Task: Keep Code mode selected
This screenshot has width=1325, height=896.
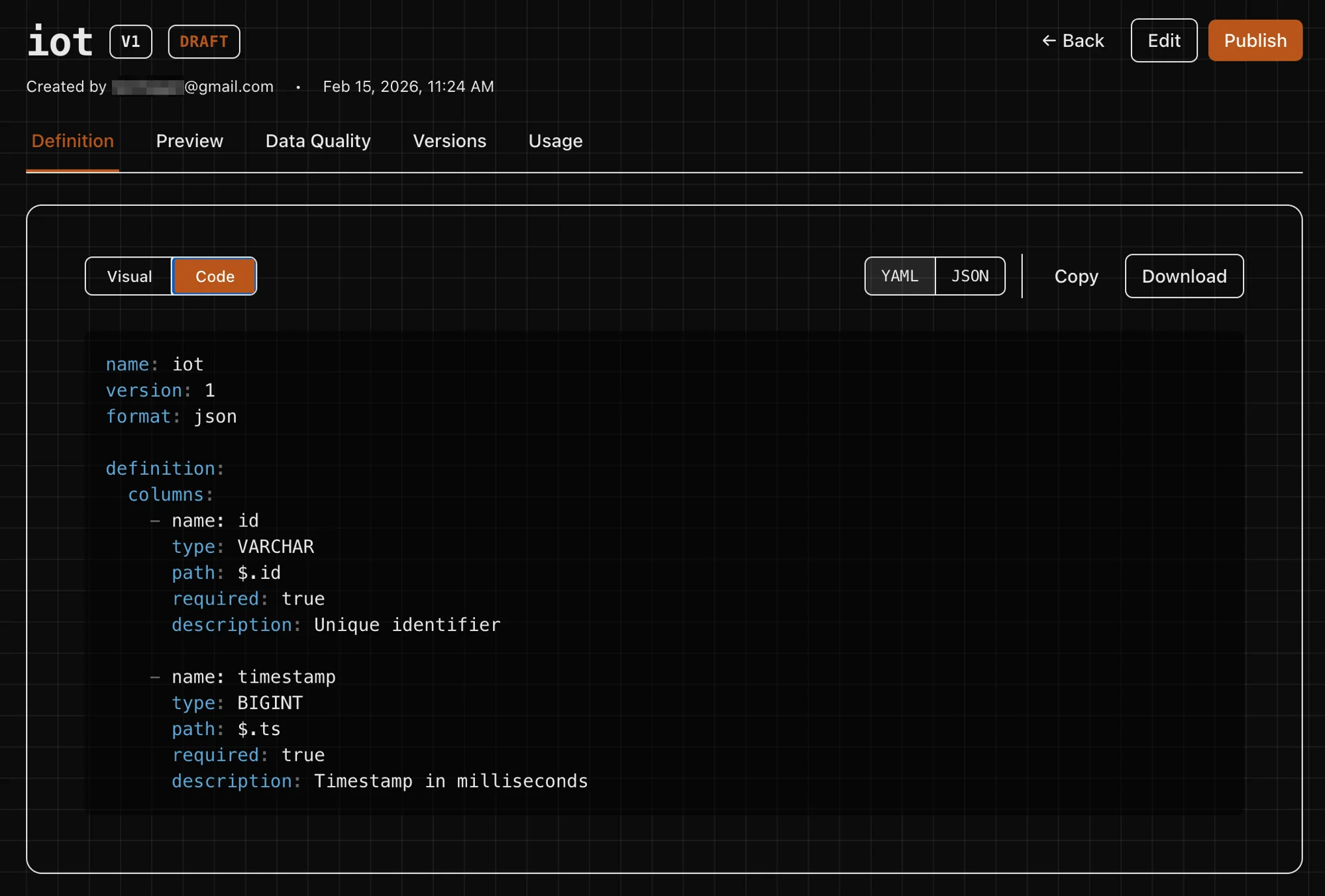Action: tap(213, 276)
